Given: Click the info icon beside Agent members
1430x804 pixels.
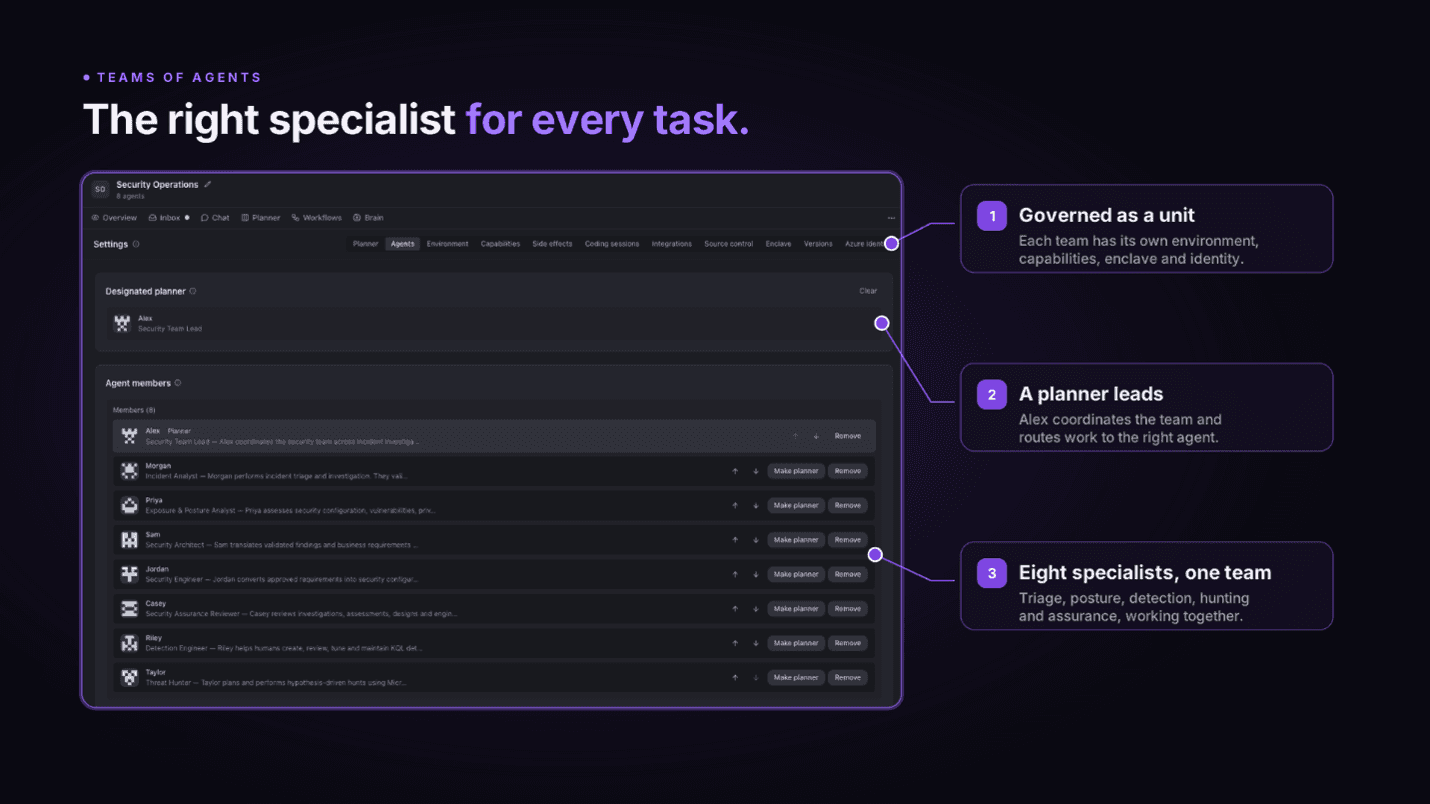Looking at the screenshot, I should click(178, 383).
